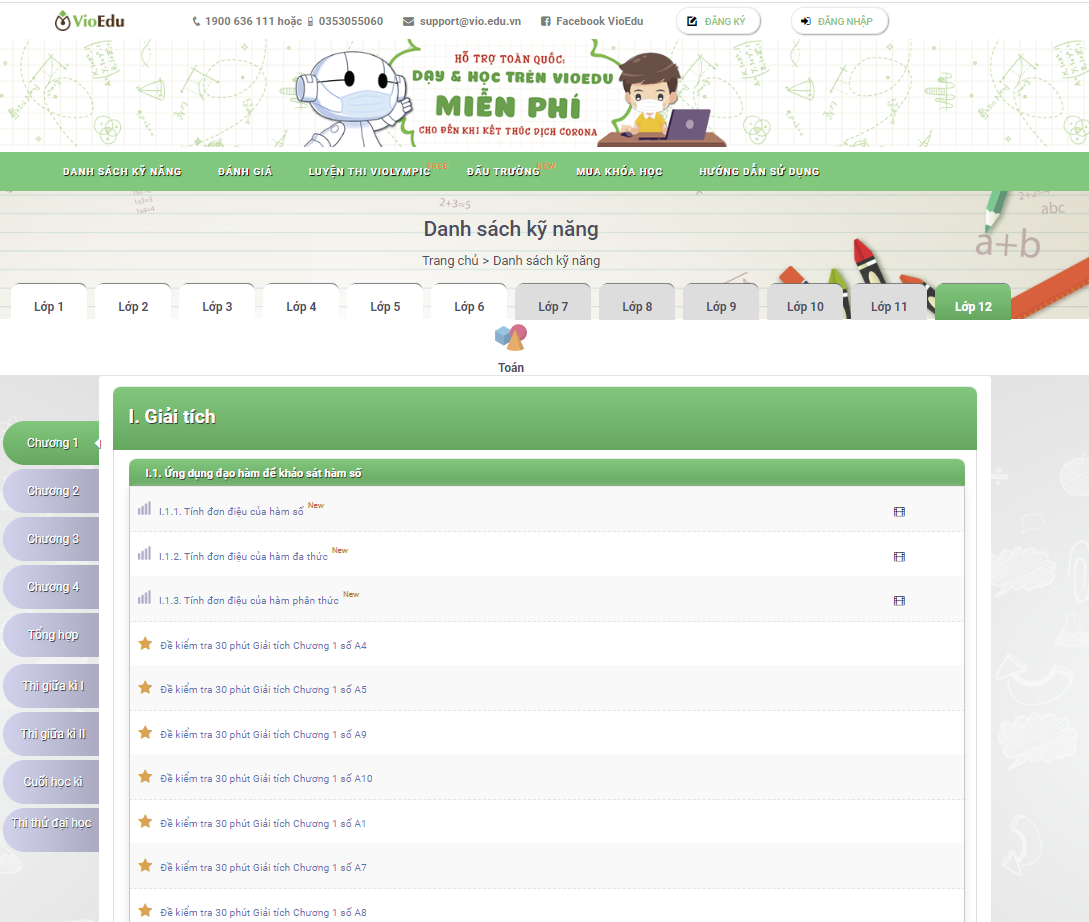Switch to the Lớp 6 tab
Image resolution: width=1089 pixels, height=922 pixels.
(469, 306)
